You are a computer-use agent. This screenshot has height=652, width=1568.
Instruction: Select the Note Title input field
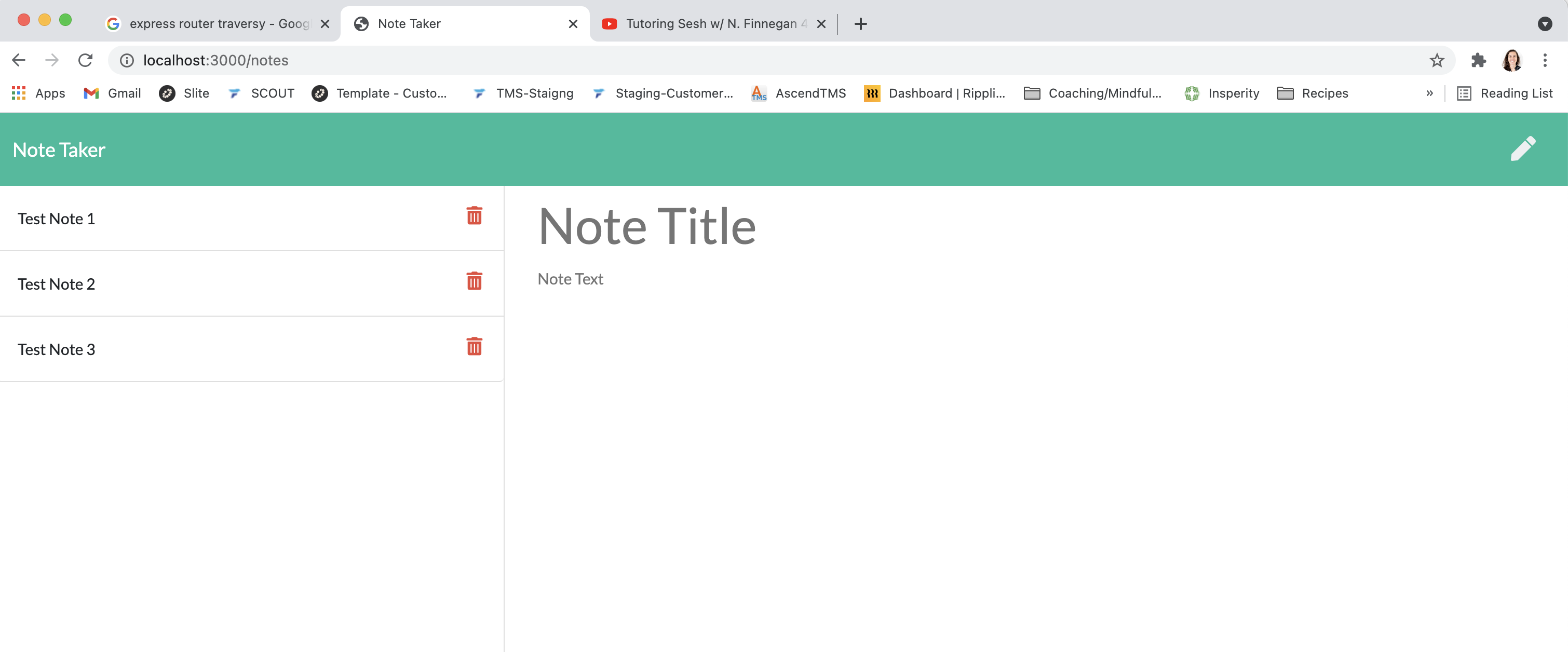(x=648, y=225)
